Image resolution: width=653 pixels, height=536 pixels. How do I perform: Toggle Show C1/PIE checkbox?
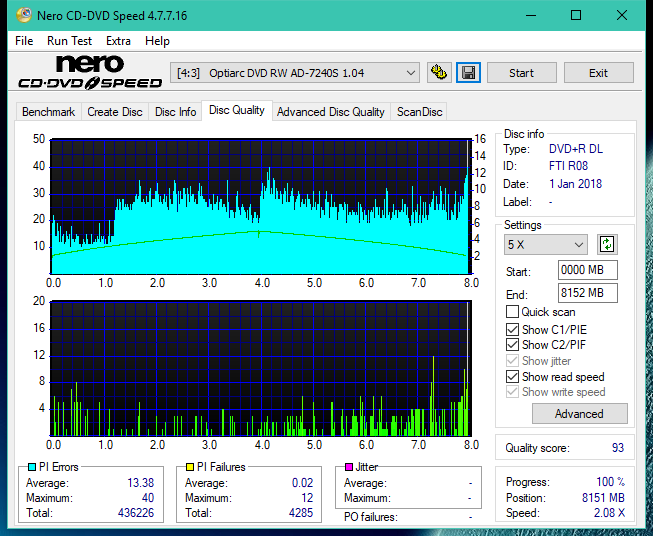(512, 329)
